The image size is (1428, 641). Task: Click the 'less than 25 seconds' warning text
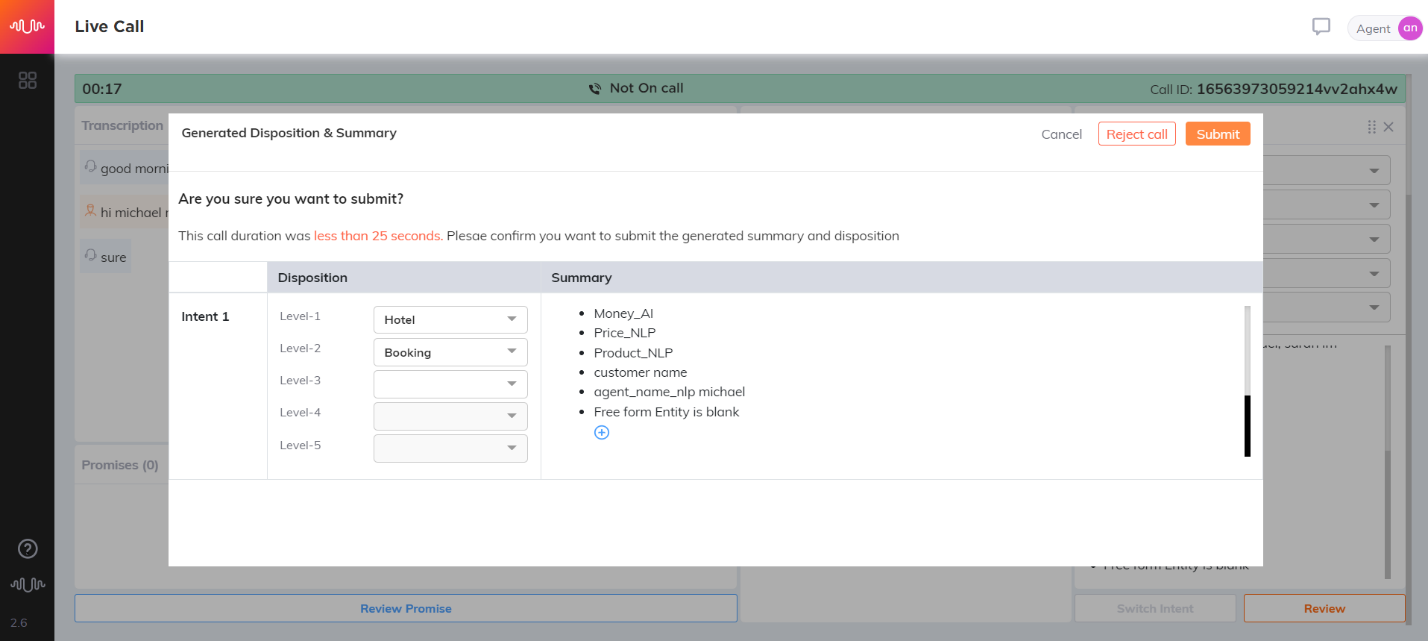378,236
